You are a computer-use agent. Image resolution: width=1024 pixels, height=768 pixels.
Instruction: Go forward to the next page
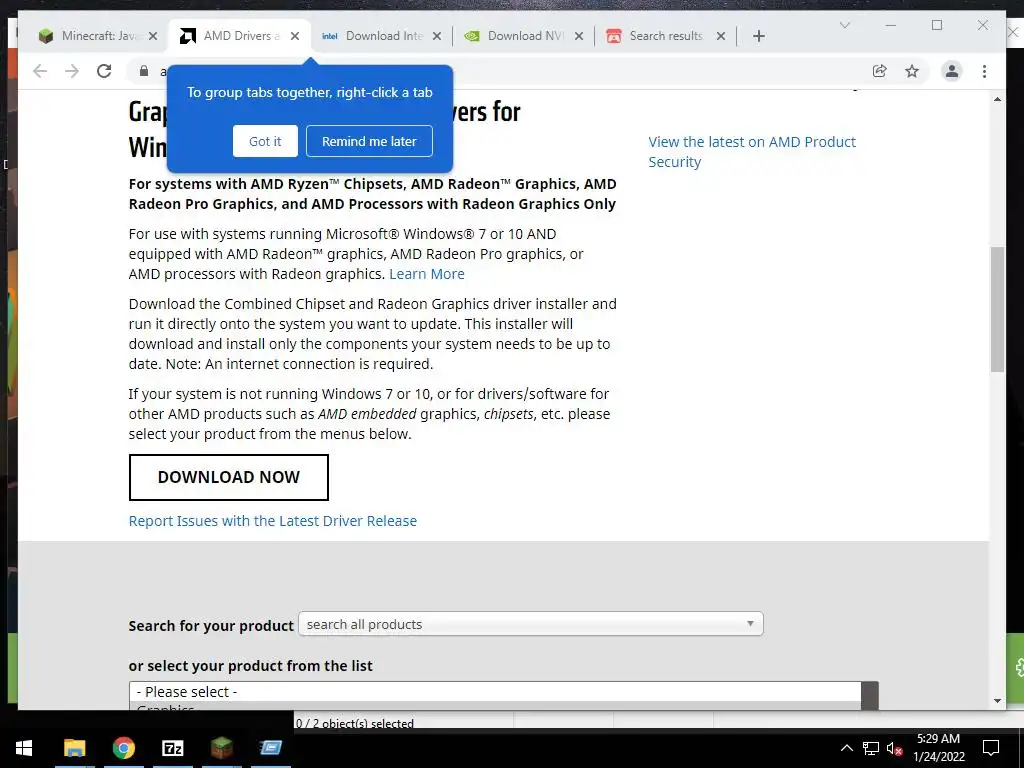click(72, 71)
